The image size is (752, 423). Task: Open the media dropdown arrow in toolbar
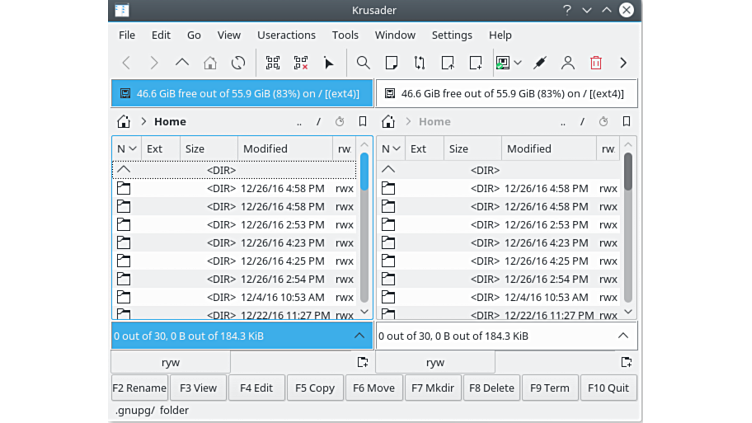[x=518, y=63]
